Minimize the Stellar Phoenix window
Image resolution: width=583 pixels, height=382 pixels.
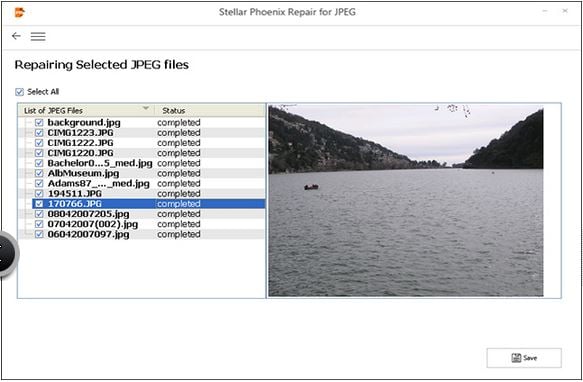(545, 11)
